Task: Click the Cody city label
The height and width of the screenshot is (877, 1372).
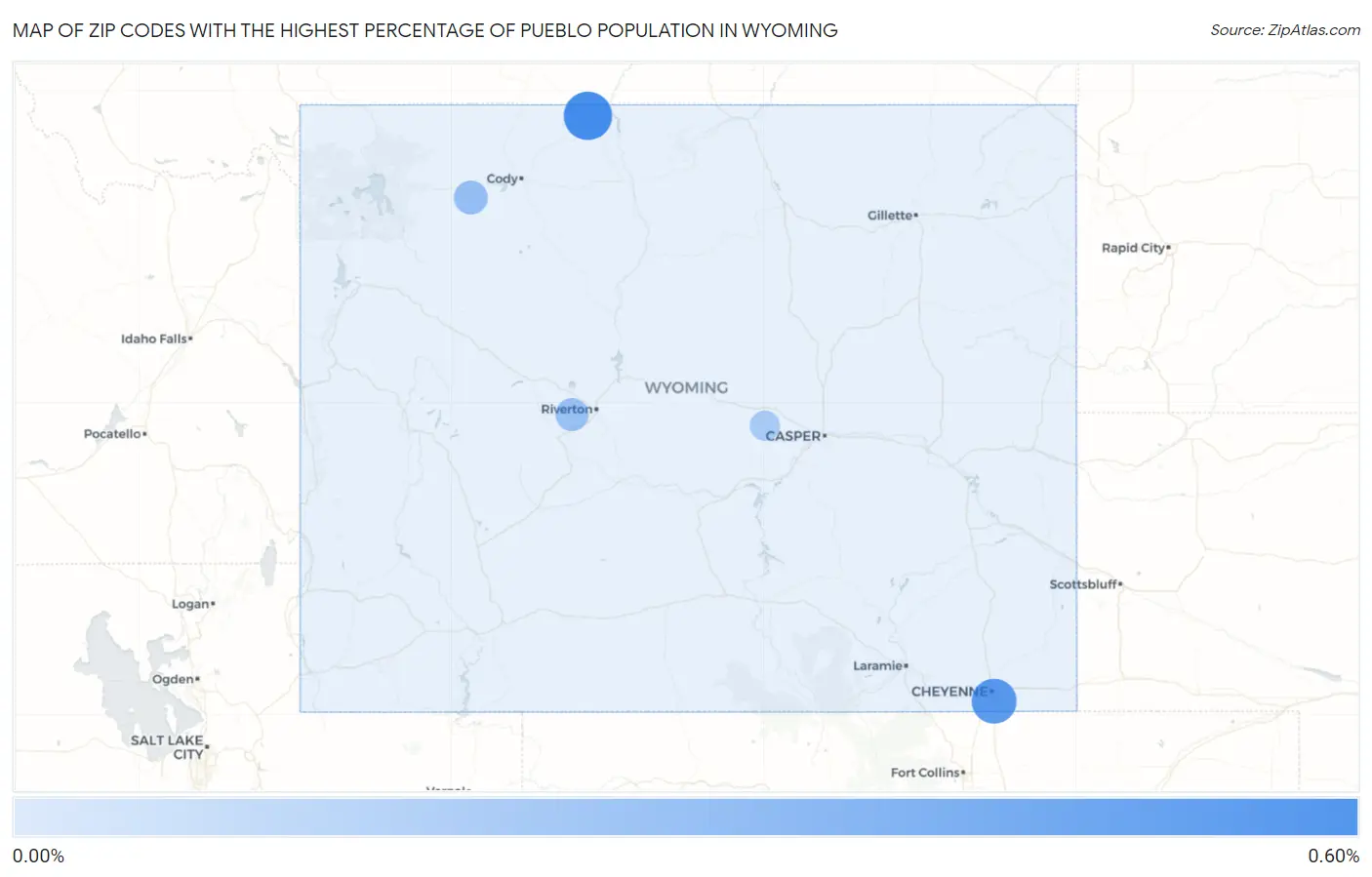Action: click(504, 179)
